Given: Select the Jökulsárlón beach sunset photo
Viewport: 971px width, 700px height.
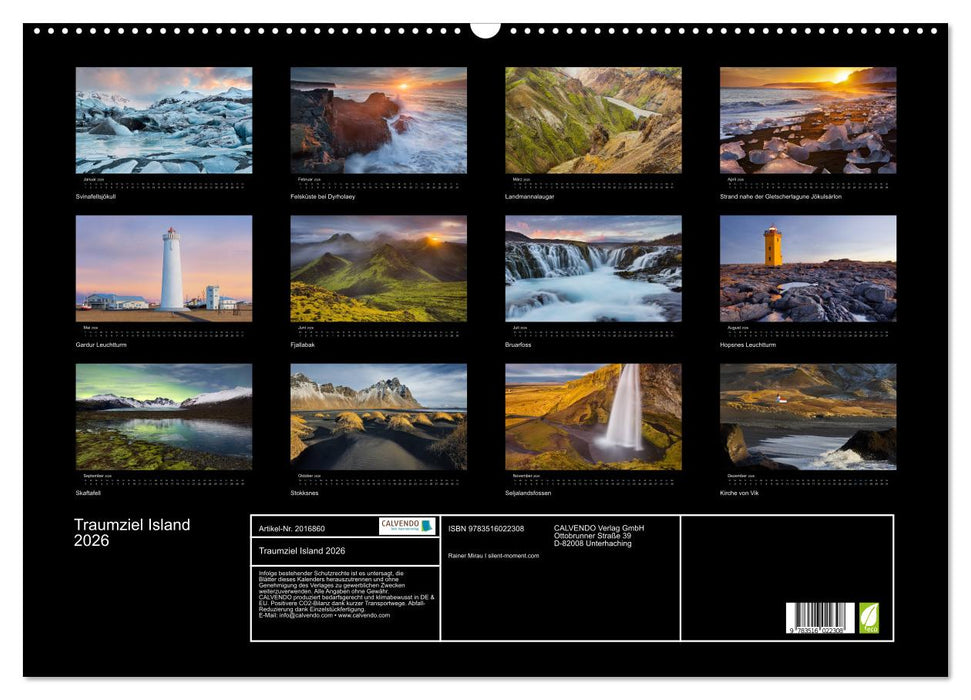Looking at the screenshot, I should [808, 121].
